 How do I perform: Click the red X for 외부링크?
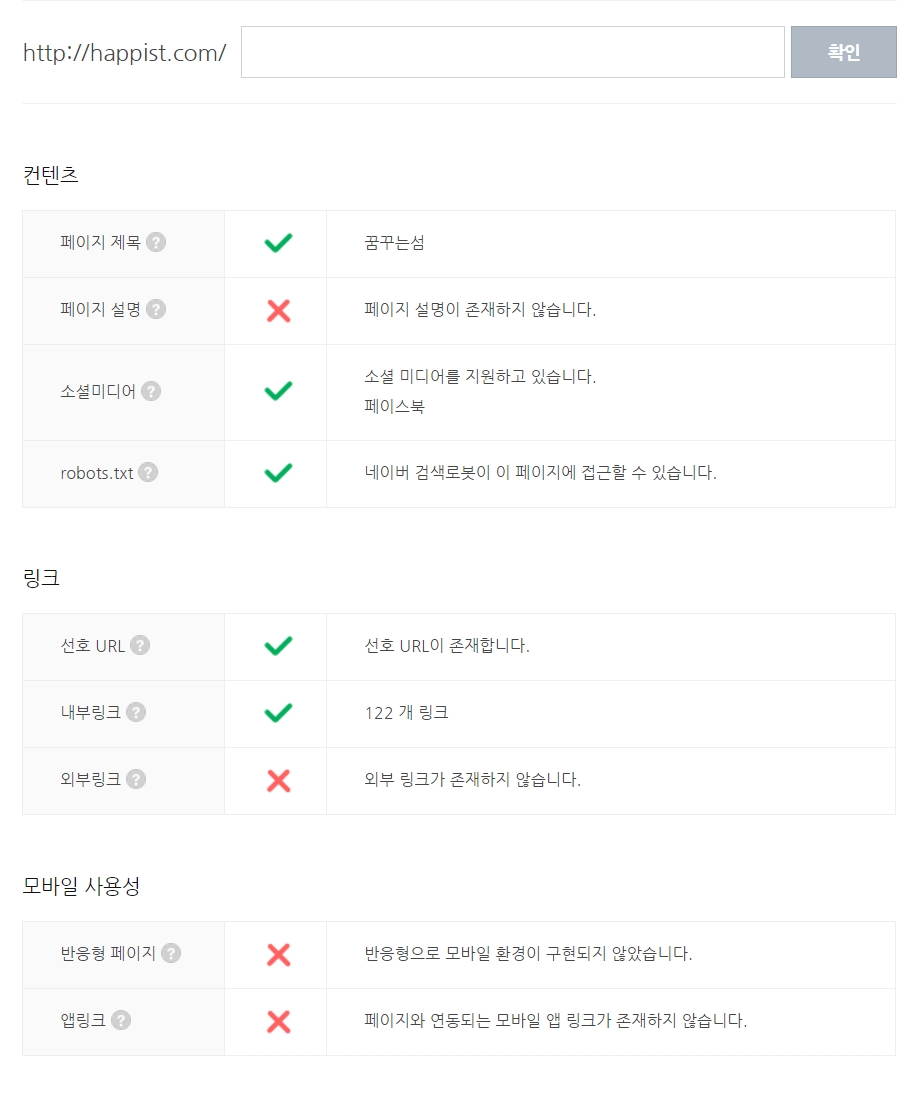point(278,780)
